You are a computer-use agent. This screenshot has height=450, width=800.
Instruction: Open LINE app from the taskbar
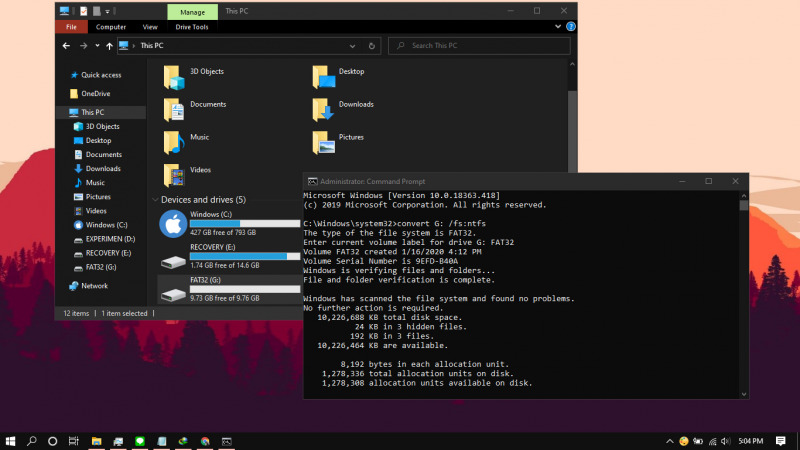coord(140,441)
